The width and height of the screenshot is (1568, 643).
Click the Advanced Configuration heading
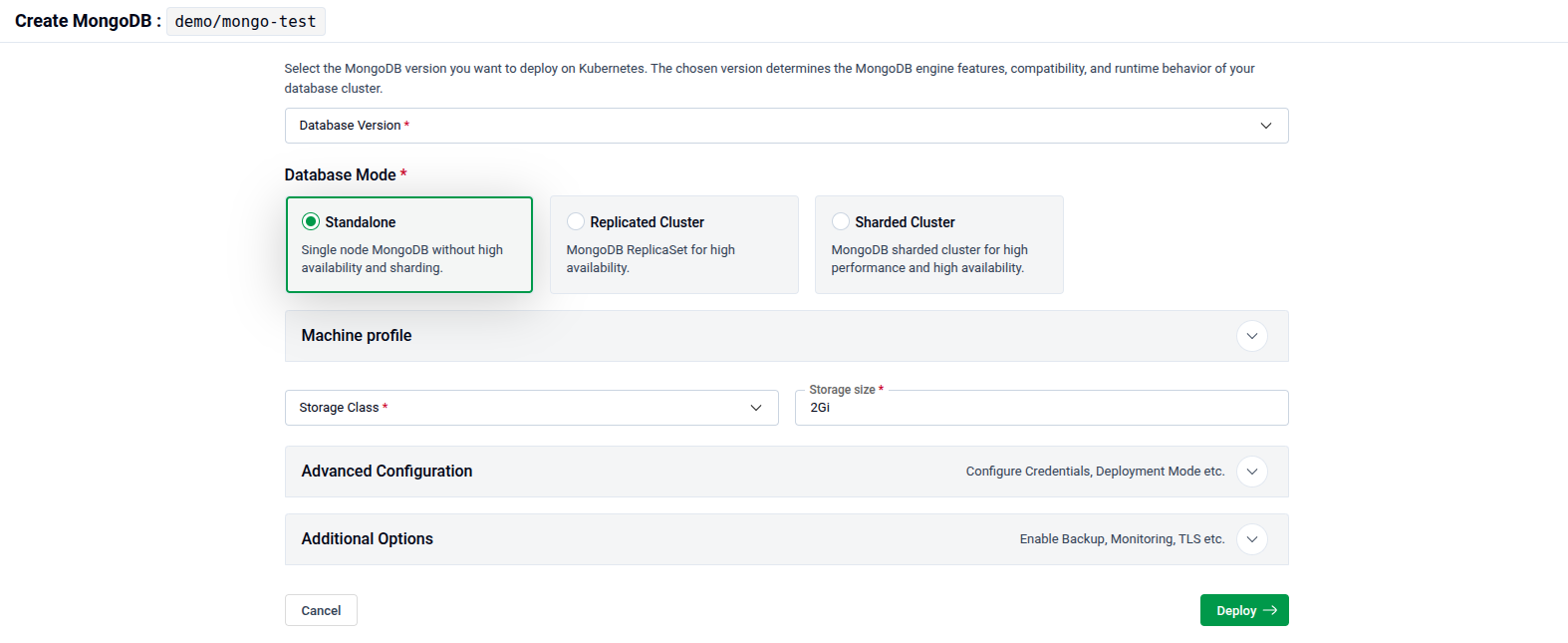pos(387,472)
